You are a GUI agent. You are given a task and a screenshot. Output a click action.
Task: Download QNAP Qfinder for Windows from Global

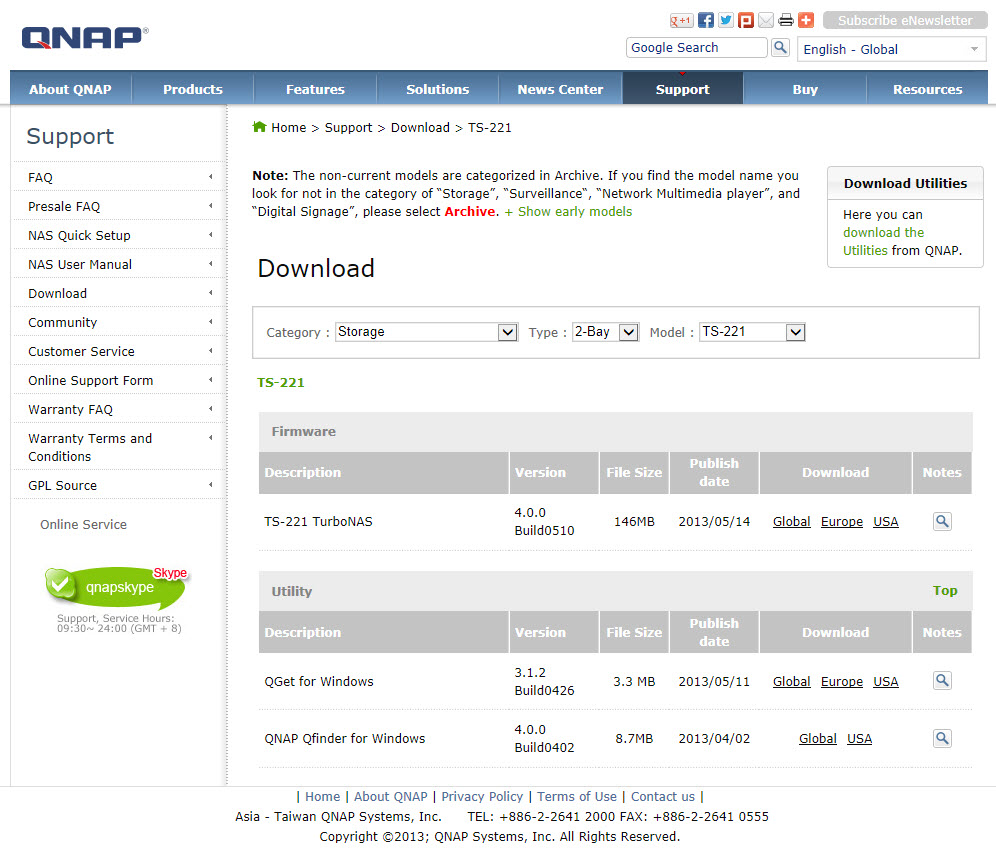(818, 739)
